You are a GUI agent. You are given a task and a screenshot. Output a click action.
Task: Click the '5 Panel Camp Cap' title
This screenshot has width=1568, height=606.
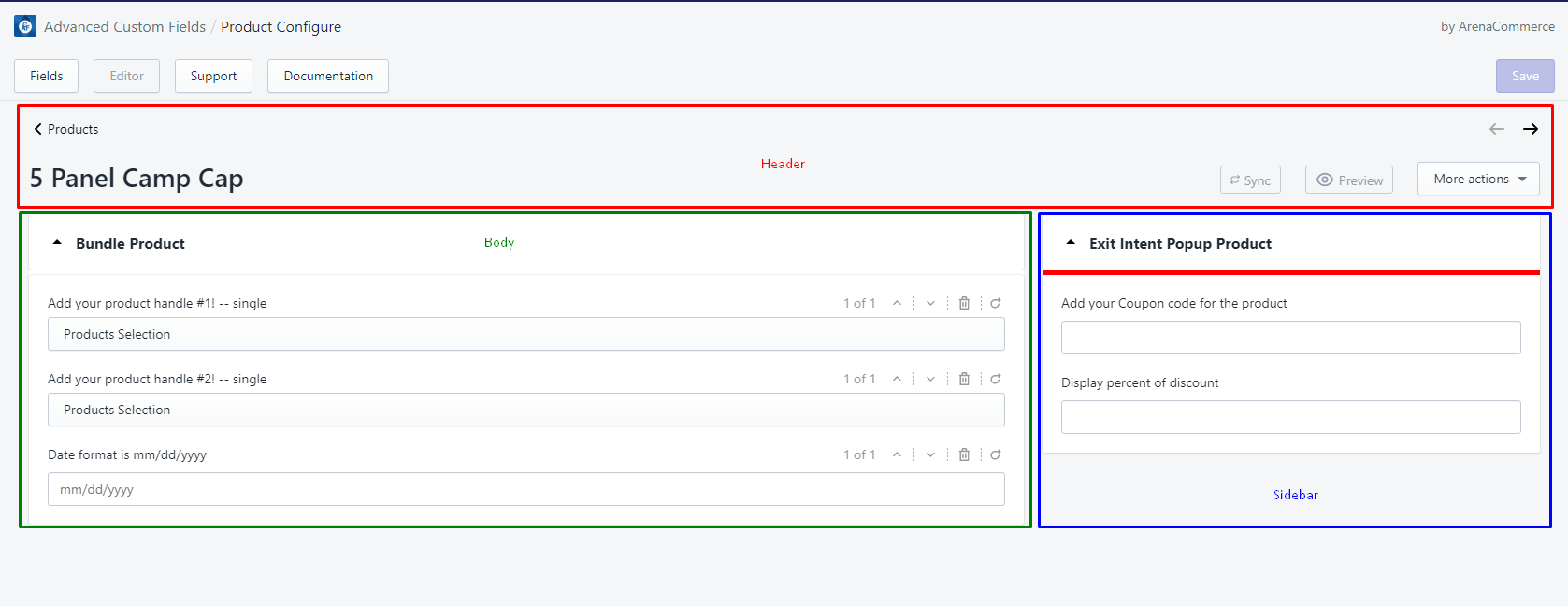[137, 178]
